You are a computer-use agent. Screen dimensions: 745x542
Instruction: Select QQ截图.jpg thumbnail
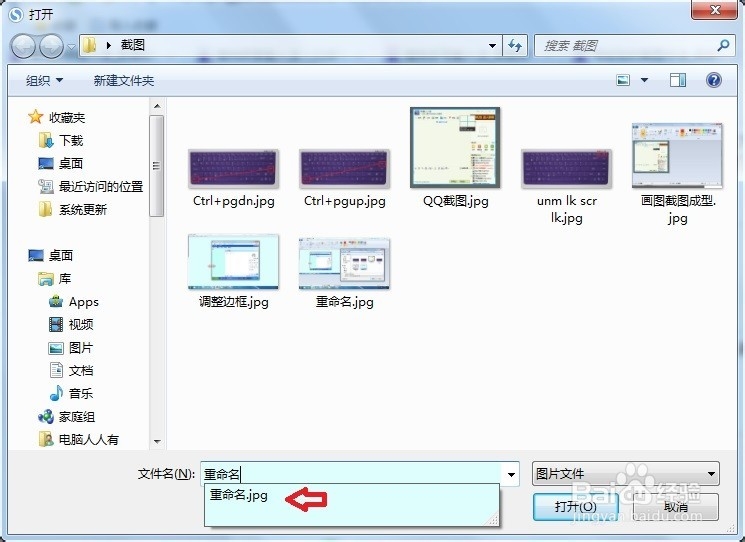click(455, 147)
